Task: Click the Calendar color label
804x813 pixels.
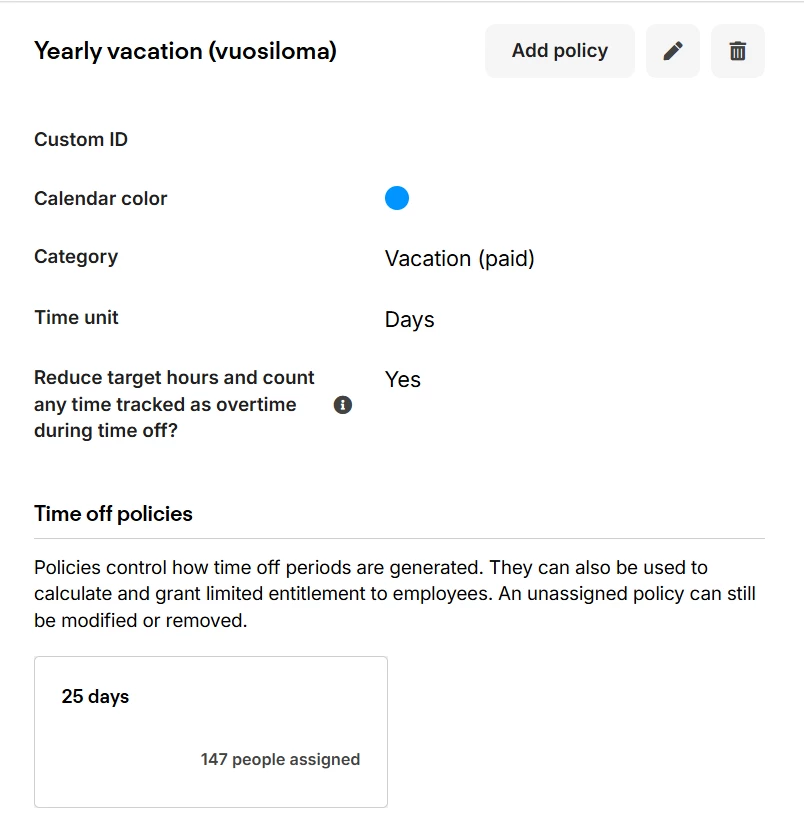Action: (x=100, y=198)
